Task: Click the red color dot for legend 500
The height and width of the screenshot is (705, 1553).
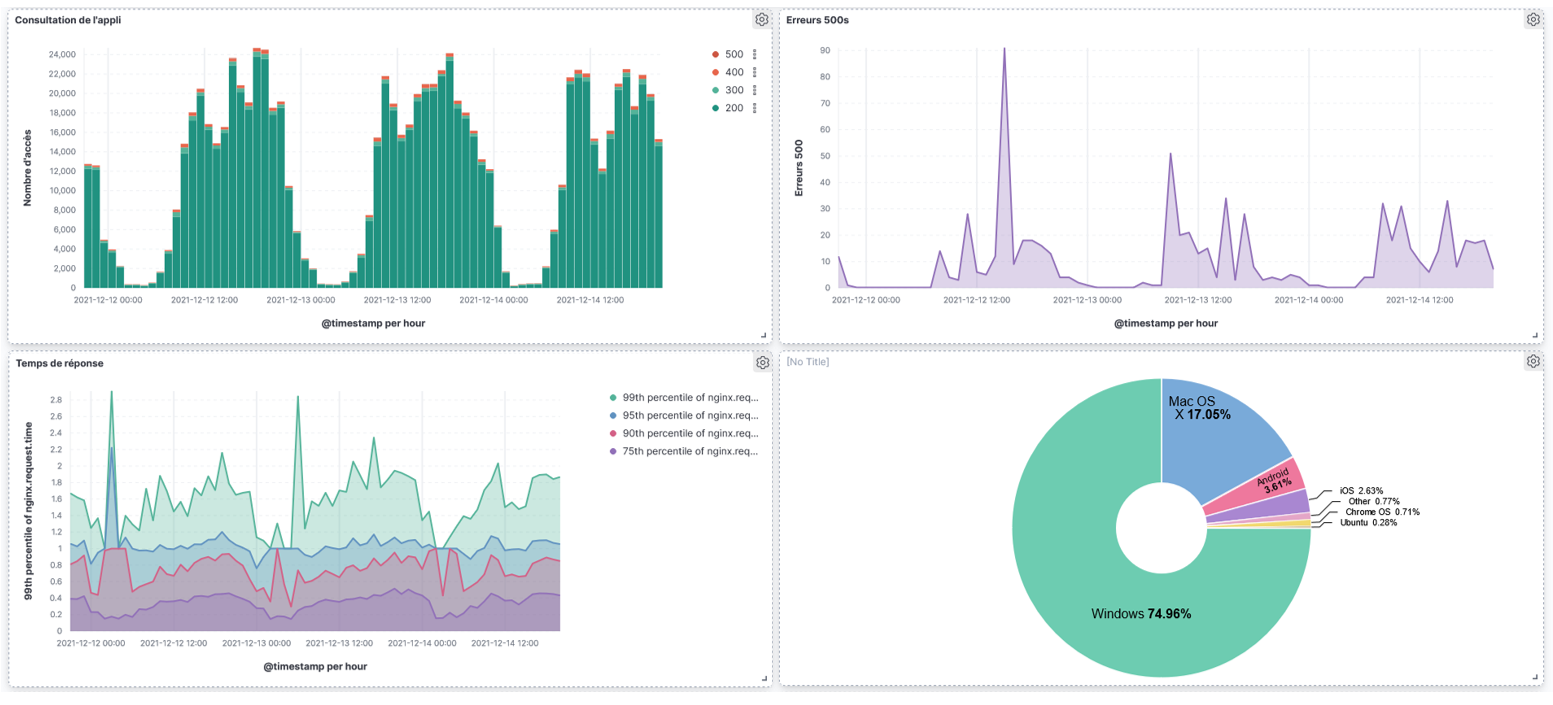Action: [x=714, y=54]
